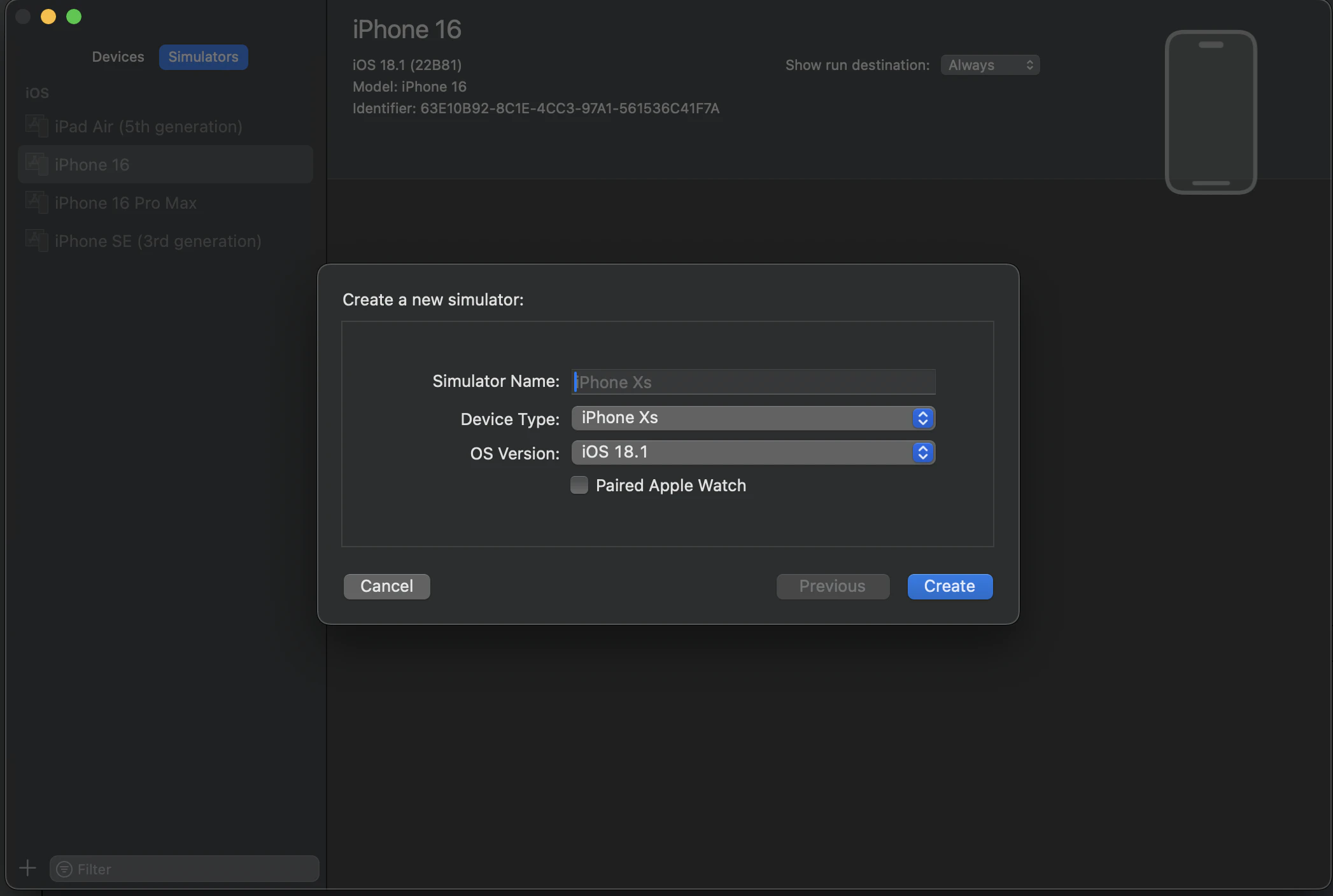
Task: Open the Show run destination dropdown
Action: pos(990,65)
